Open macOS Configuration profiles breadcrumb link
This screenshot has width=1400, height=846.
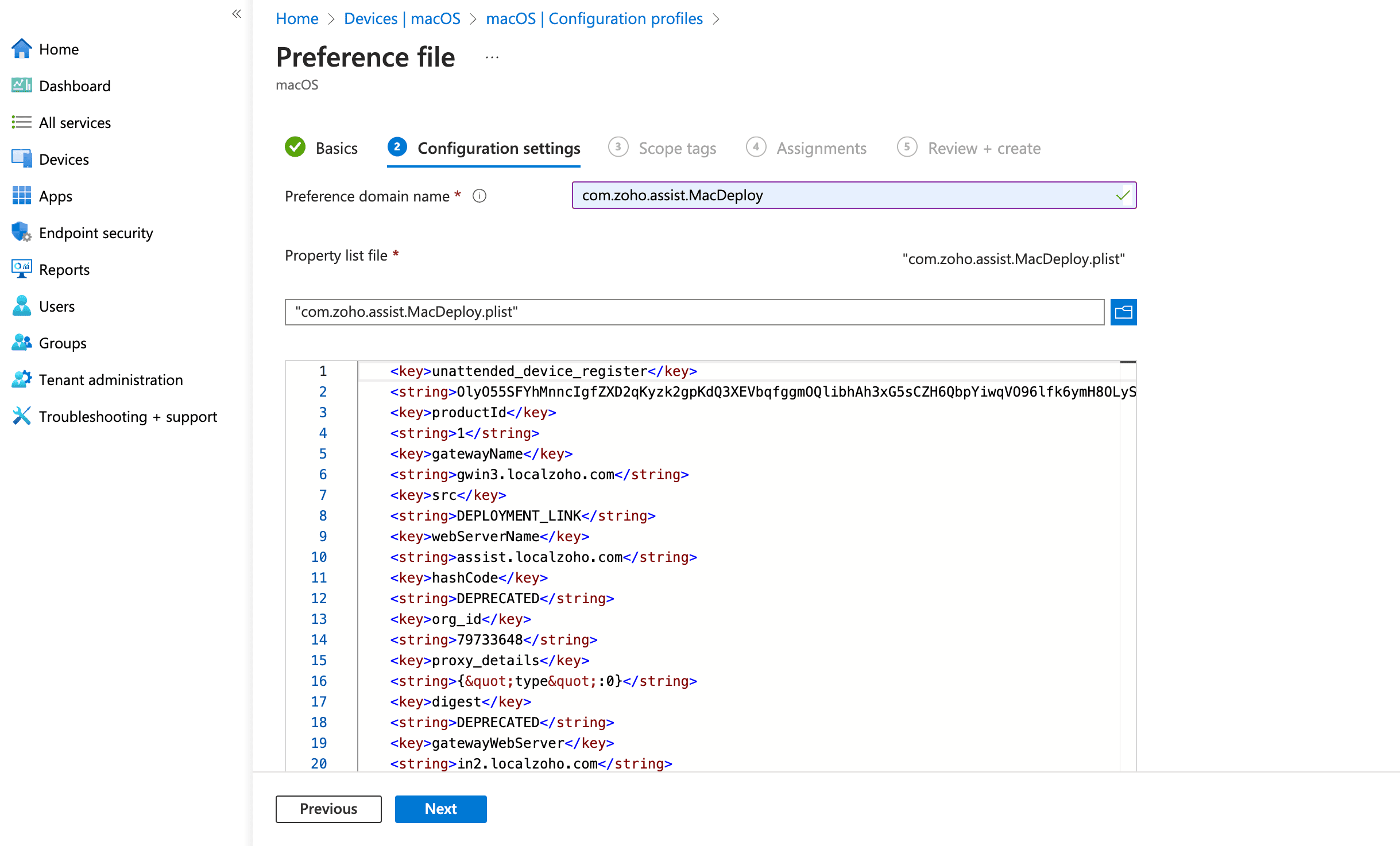[x=594, y=18]
